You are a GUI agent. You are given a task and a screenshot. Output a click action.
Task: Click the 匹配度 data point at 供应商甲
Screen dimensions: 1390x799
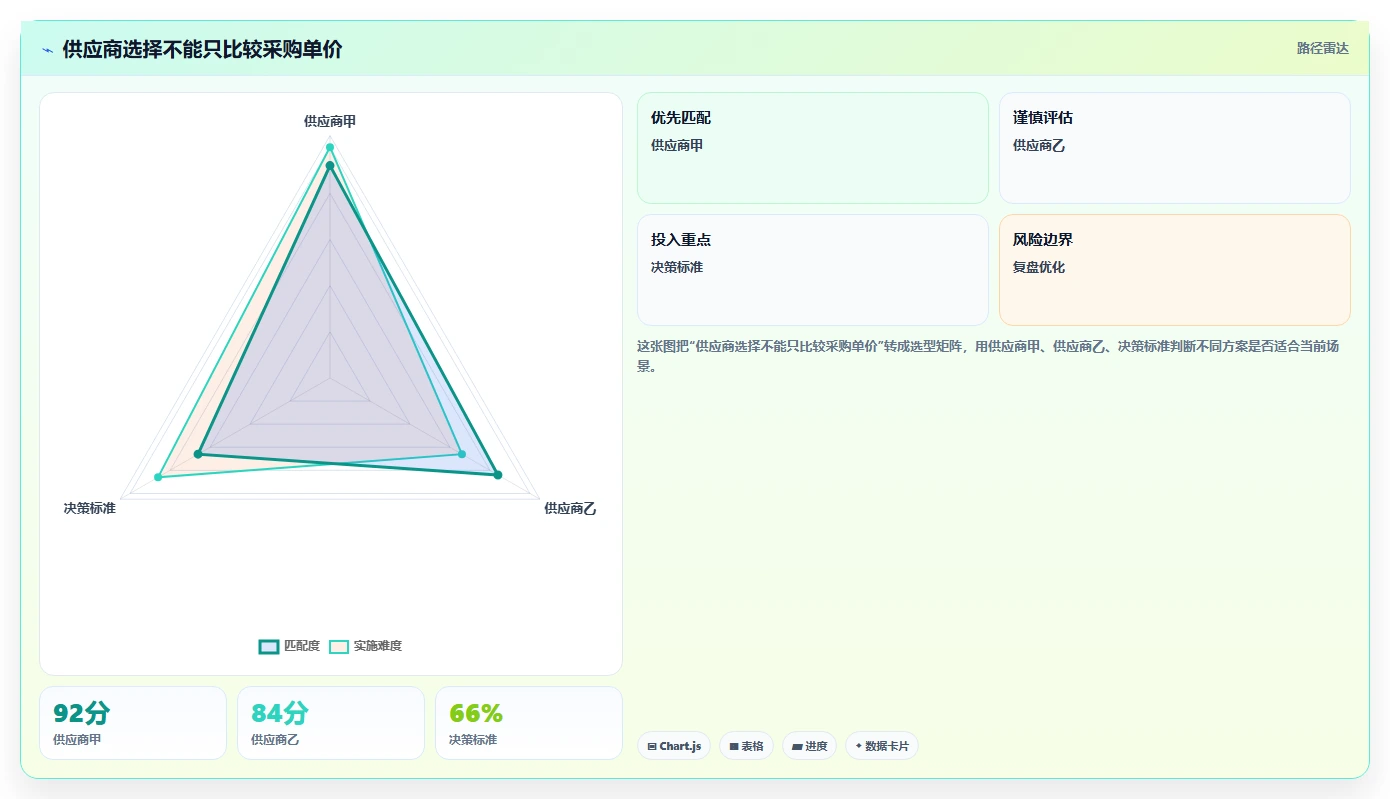coord(330,165)
